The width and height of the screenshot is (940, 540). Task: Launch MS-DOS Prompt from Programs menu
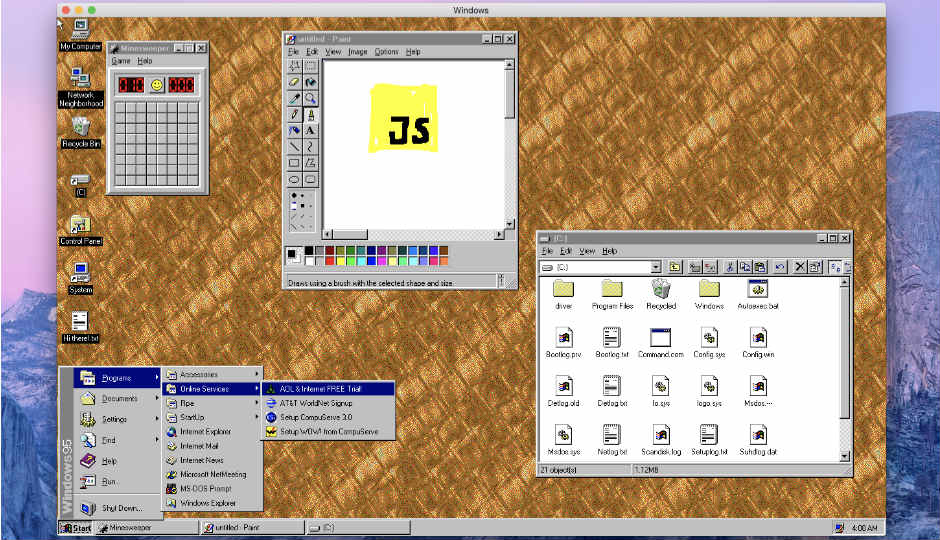(212, 488)
